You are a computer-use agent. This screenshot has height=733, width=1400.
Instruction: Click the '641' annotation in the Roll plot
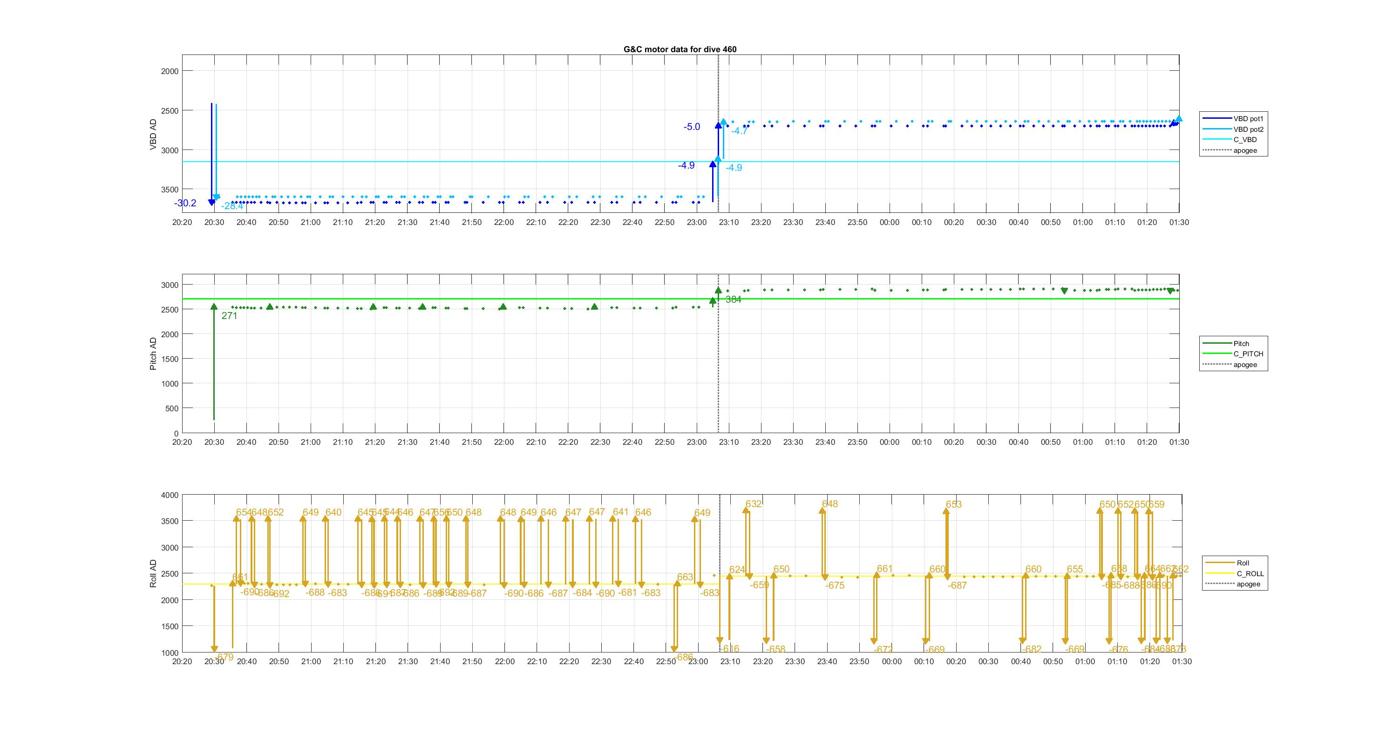click(x=620, y=512)
